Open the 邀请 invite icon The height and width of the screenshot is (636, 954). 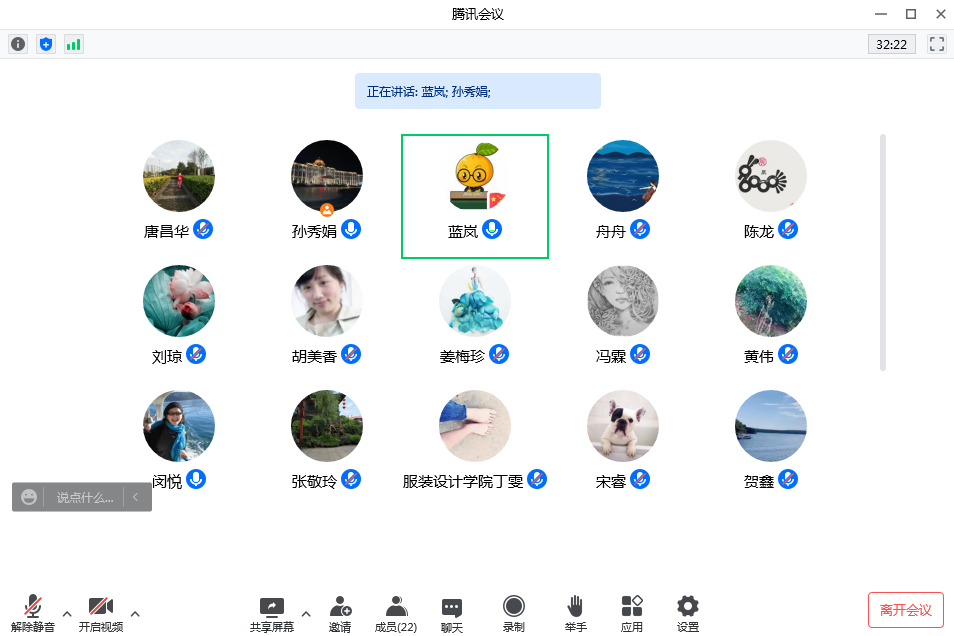pos(340,613)
